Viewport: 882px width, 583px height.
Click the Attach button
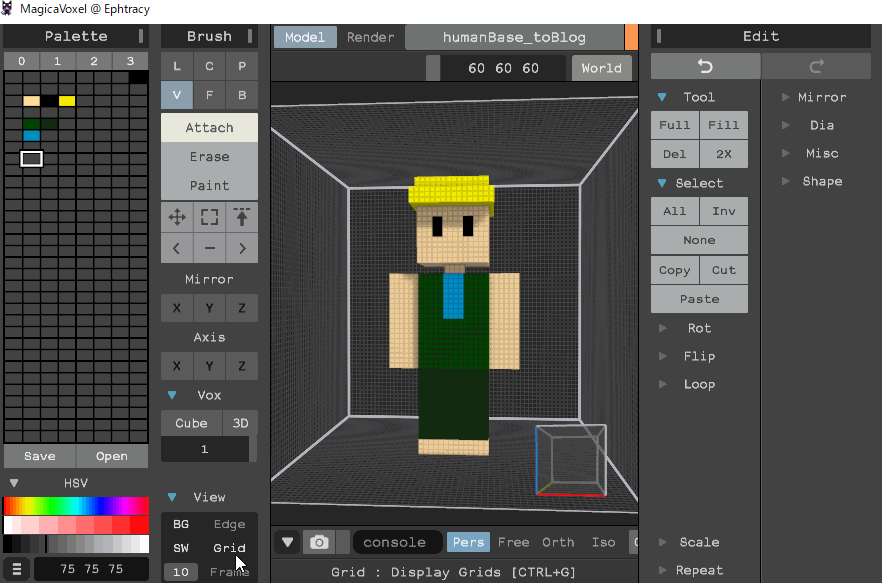[x=209, y=128]
